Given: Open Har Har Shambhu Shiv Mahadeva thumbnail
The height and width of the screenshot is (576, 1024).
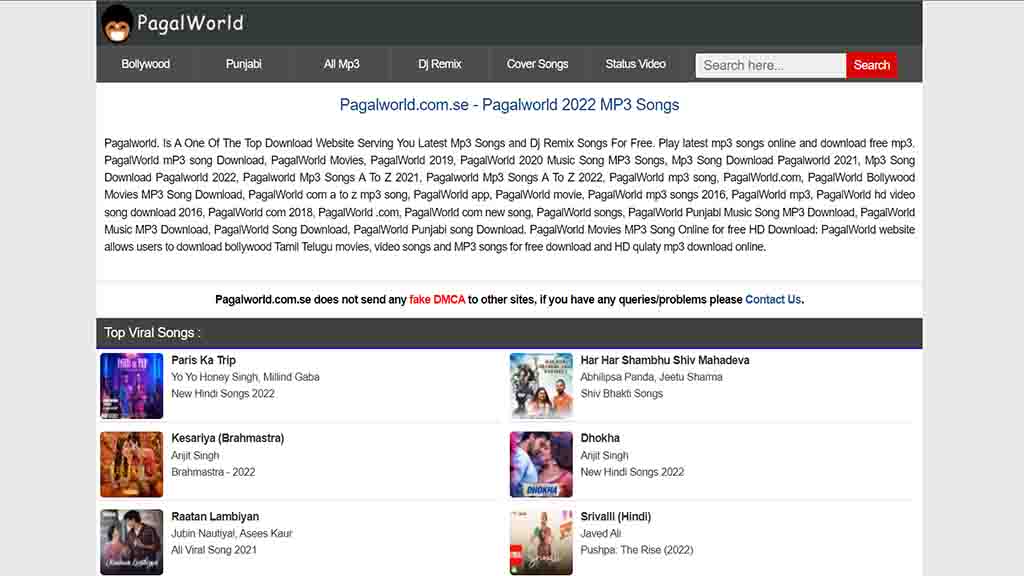Looking at the screenshot, I should click(541, 385).
